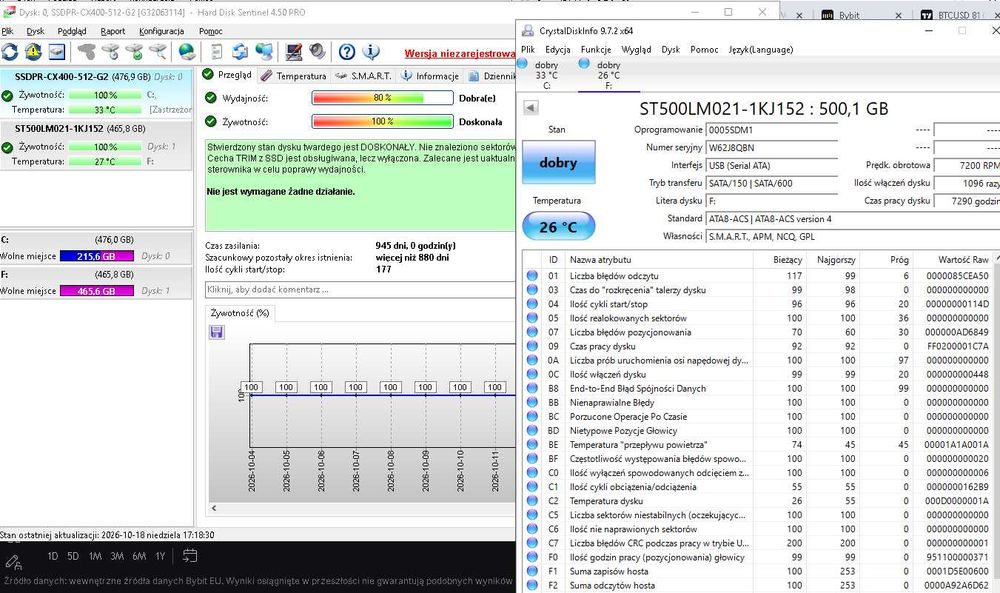Viewport: 1000px width, 593px height.
Task: Click the blue info icon next to help
Action: [x=371, y=52]
